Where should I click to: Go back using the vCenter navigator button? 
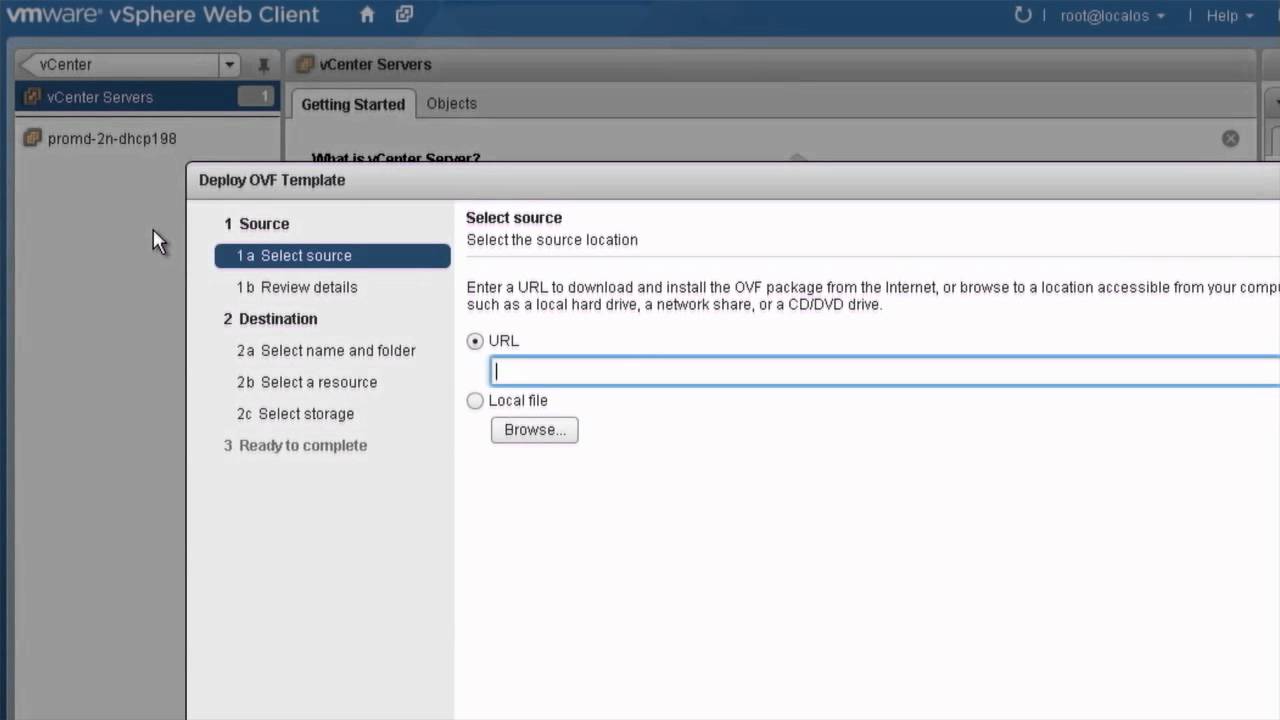pos(119,64)
